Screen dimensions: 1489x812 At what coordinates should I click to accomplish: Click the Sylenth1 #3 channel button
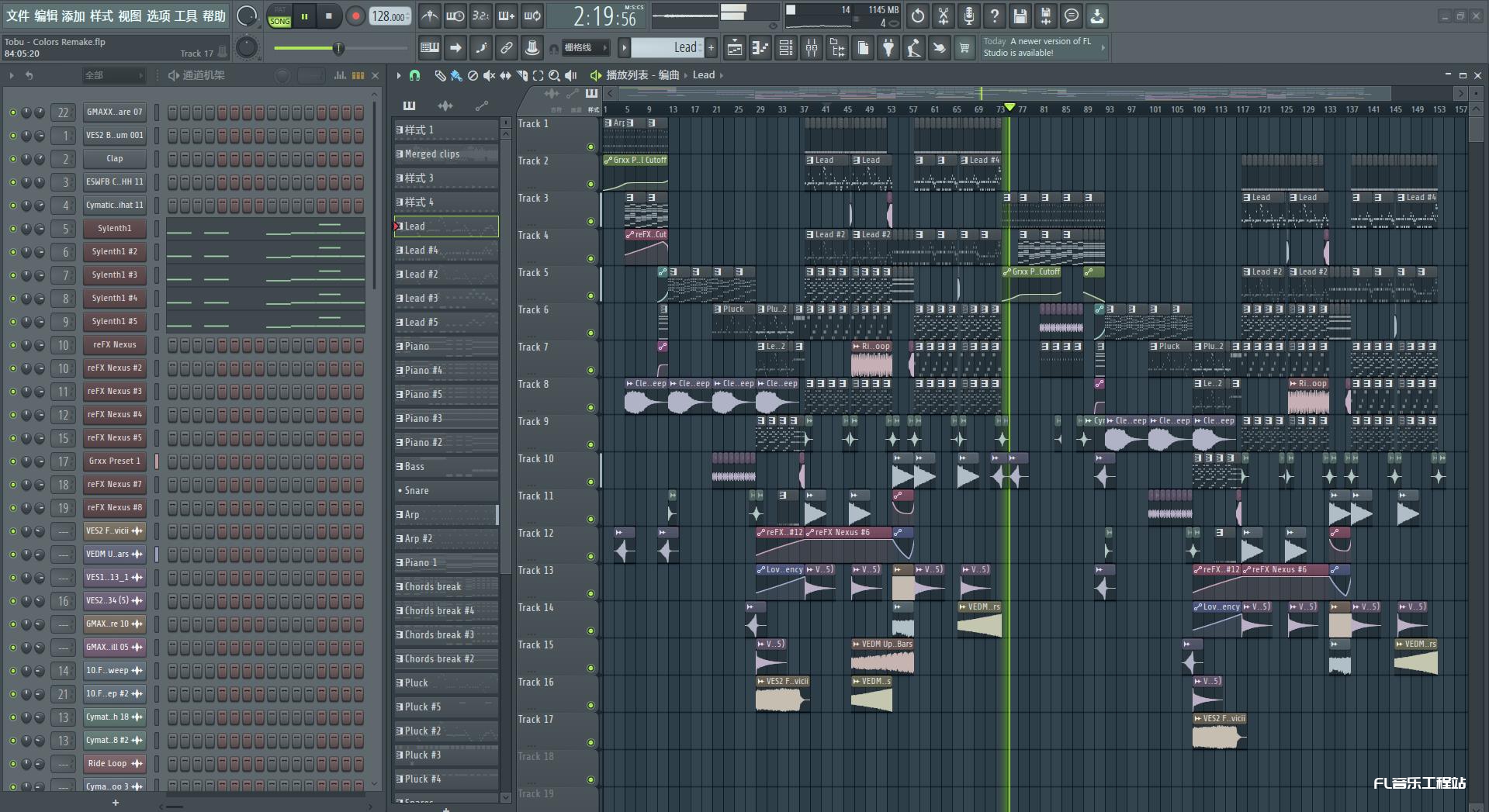pyautogui.click(x=115, y=275)
